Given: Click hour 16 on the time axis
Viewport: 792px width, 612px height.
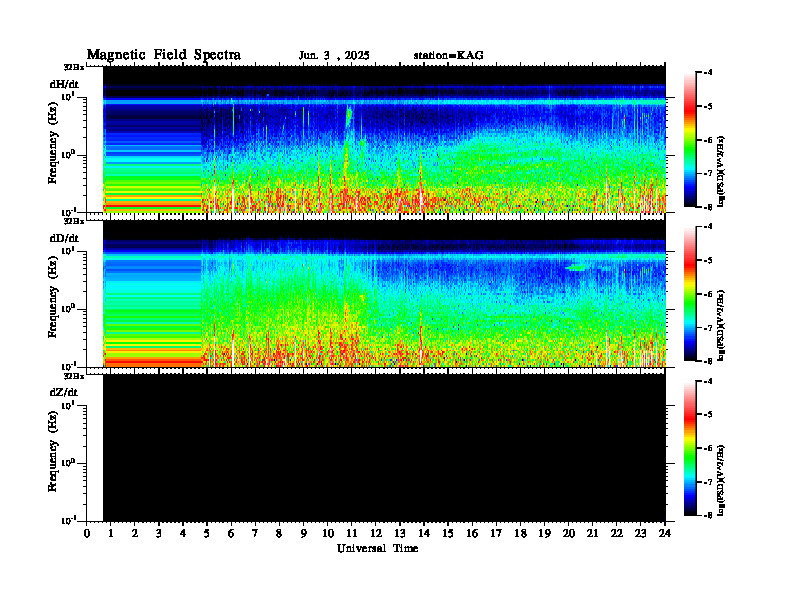Looking at the screenshot, I should pos(472,534).
